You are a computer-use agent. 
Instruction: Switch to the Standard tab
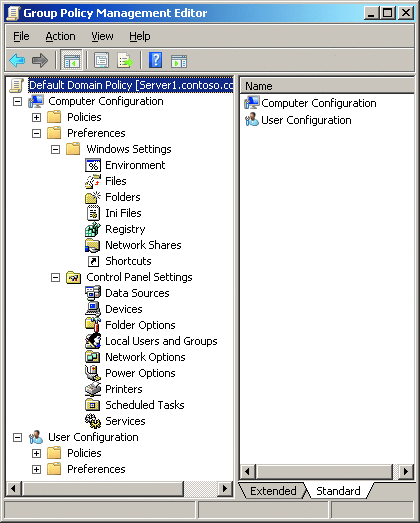[338, 491]
